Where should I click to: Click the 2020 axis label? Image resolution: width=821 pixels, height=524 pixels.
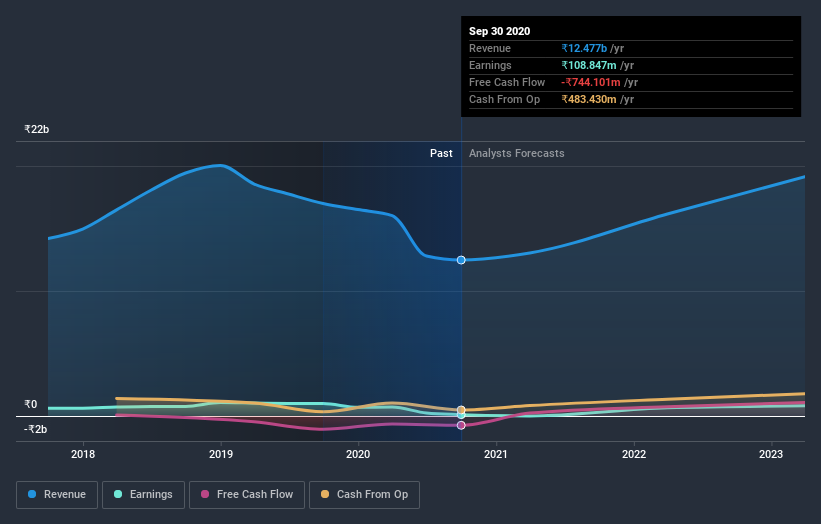tap(358, 454)
